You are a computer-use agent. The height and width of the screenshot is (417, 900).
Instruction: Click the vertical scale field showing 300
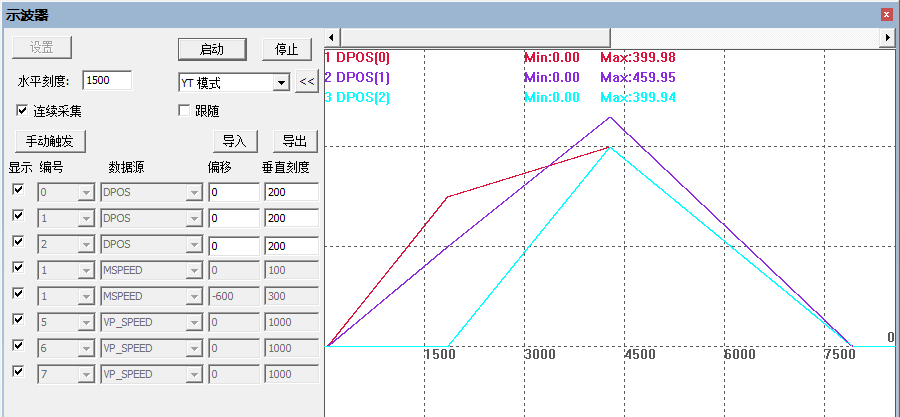292,297
